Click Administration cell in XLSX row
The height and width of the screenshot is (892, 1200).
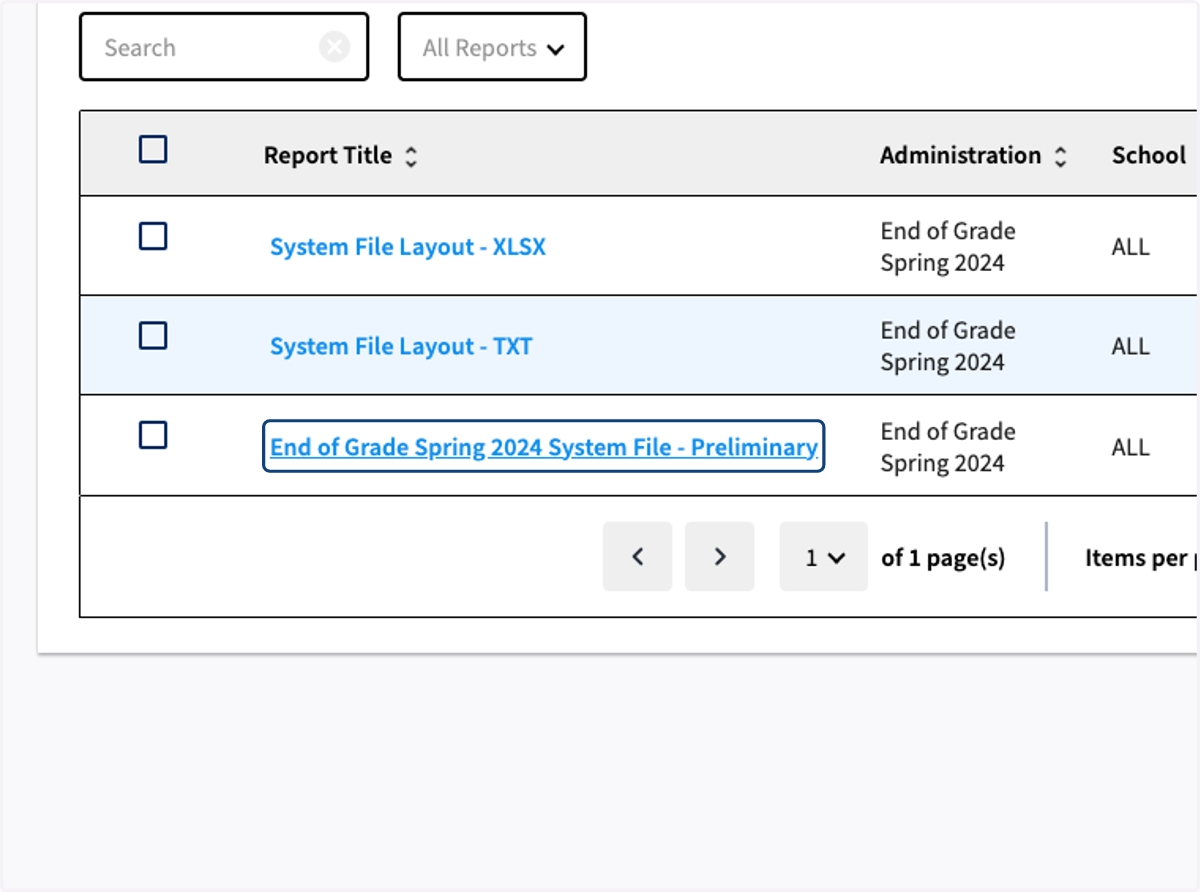948,247
